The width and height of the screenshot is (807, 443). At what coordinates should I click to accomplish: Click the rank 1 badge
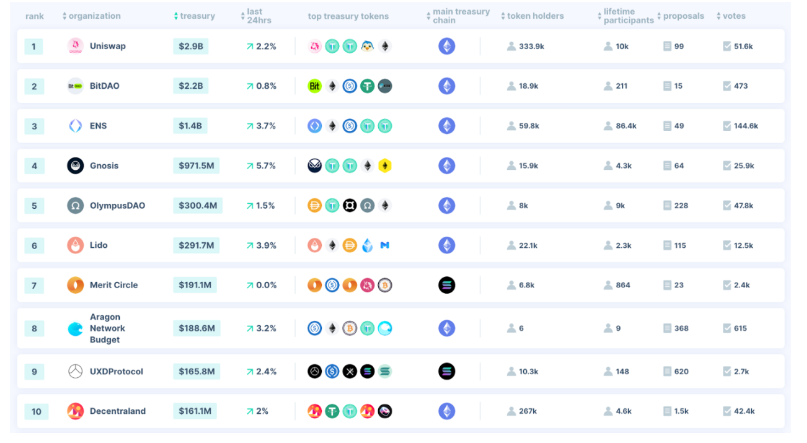pyautogui.click(x=34, y=46)
